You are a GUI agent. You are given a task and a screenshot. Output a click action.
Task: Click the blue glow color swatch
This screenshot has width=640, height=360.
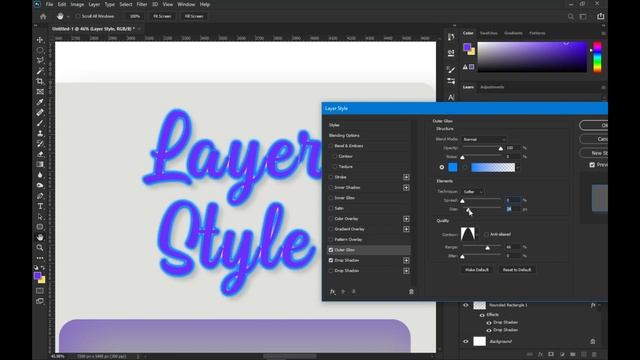click(x=453, y=167)
